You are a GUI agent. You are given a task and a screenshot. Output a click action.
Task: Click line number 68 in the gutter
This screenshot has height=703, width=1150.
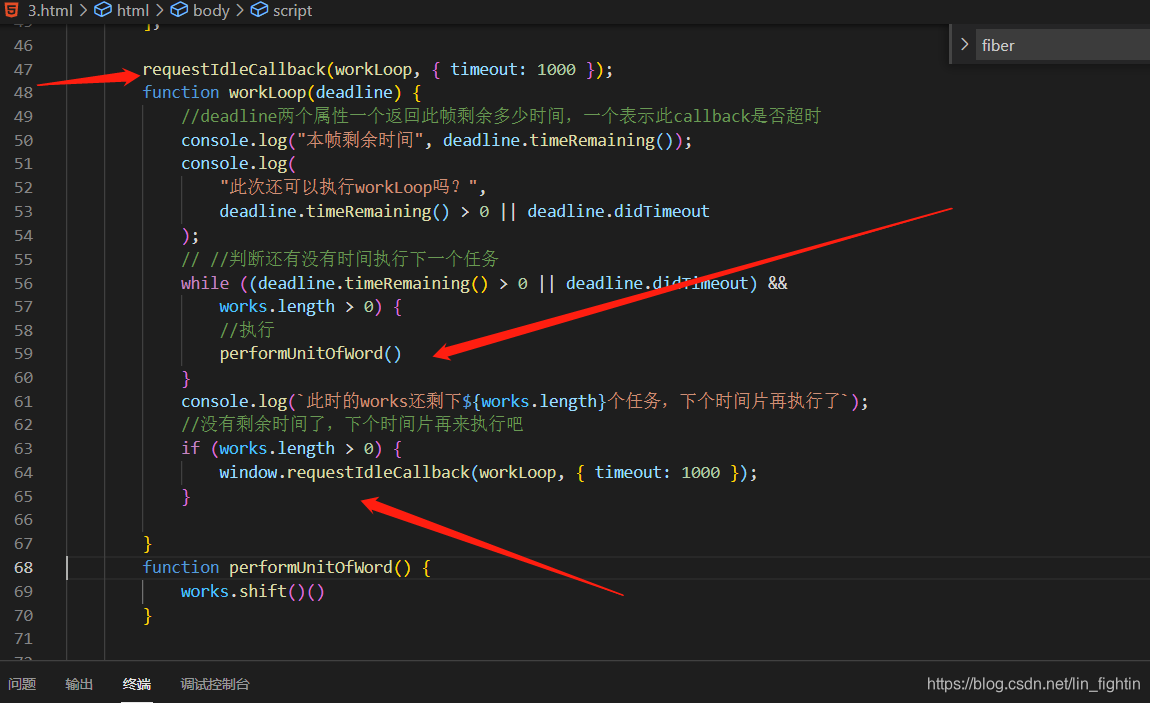pyautogui.click(x=23, y=567)
